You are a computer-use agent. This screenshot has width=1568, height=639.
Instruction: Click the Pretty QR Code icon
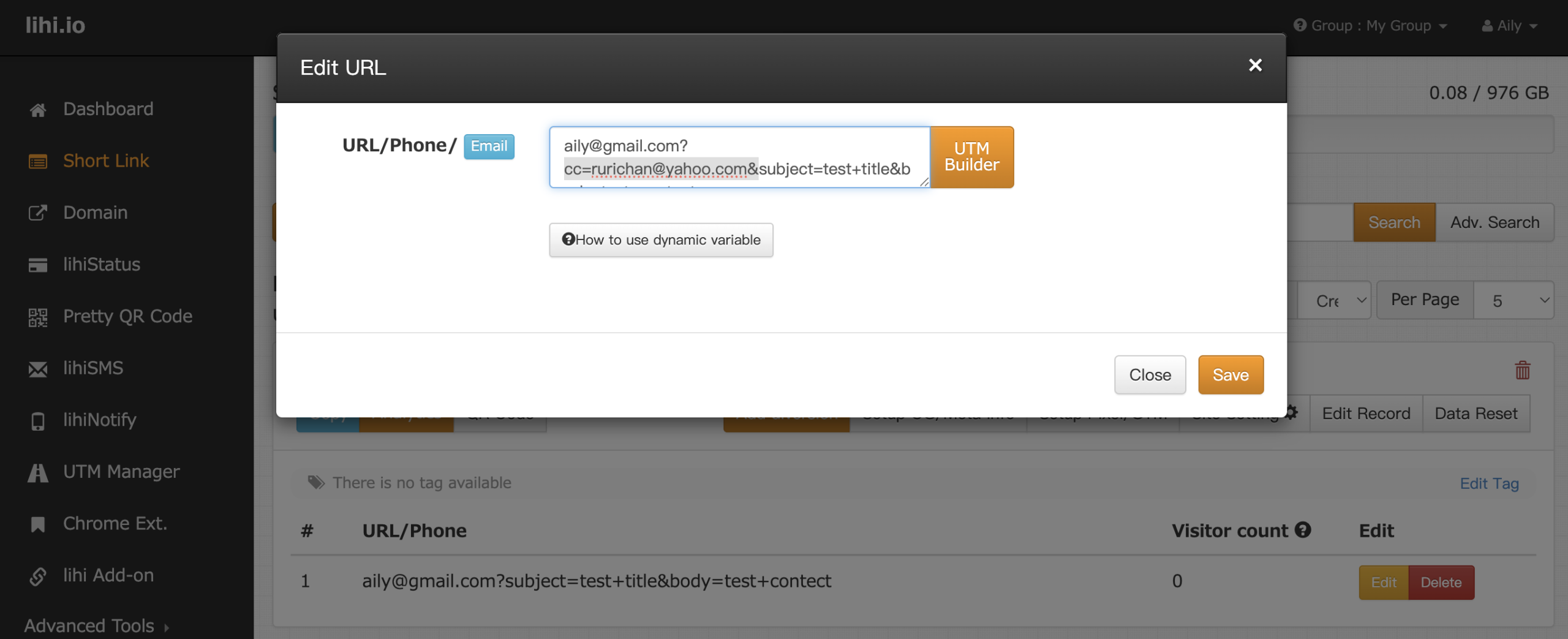pyautogui.click(x=37, y=317)
